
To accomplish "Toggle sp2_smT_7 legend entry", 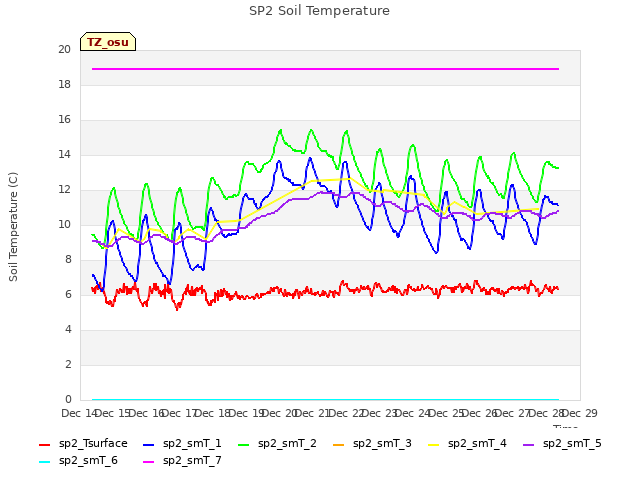I will [182, 461].
